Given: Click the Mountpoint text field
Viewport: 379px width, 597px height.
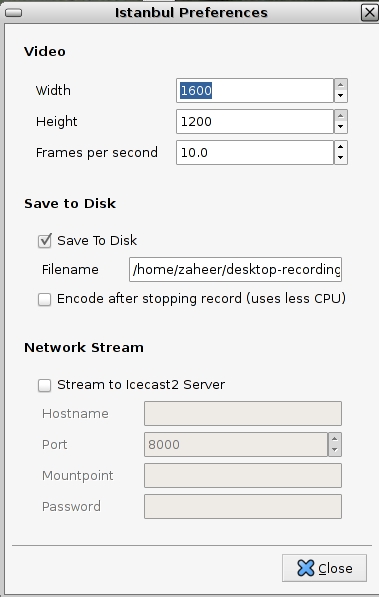Looking at the screenshot, I should 243,476.
